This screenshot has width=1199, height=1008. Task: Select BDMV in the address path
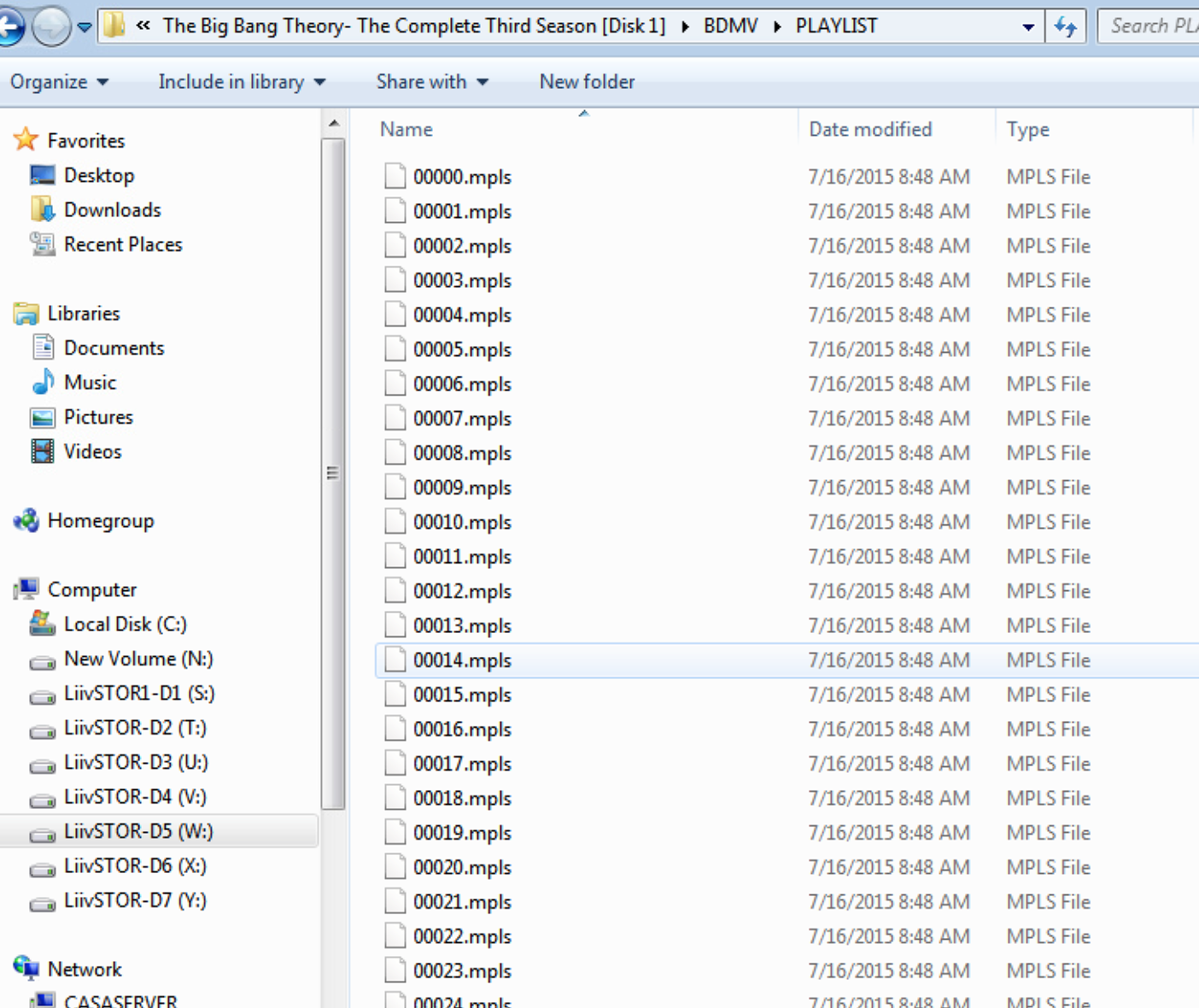[730, 26]
